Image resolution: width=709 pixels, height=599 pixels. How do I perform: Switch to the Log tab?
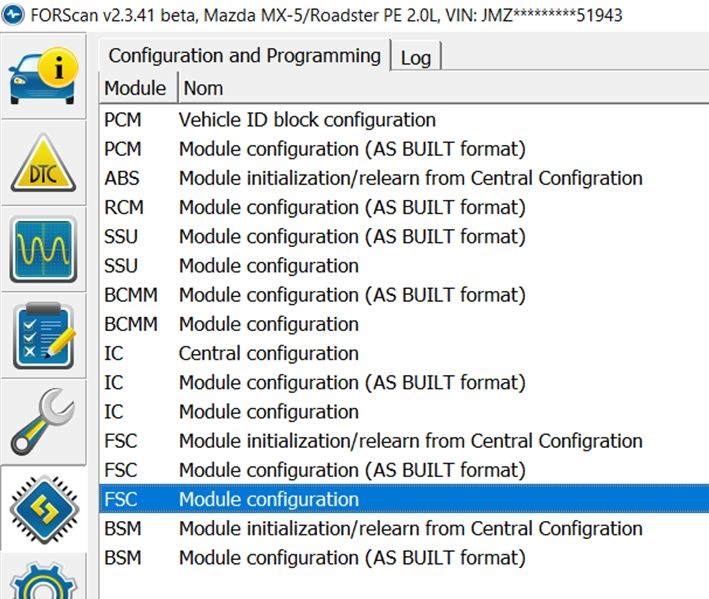click(x=416, y=57)
